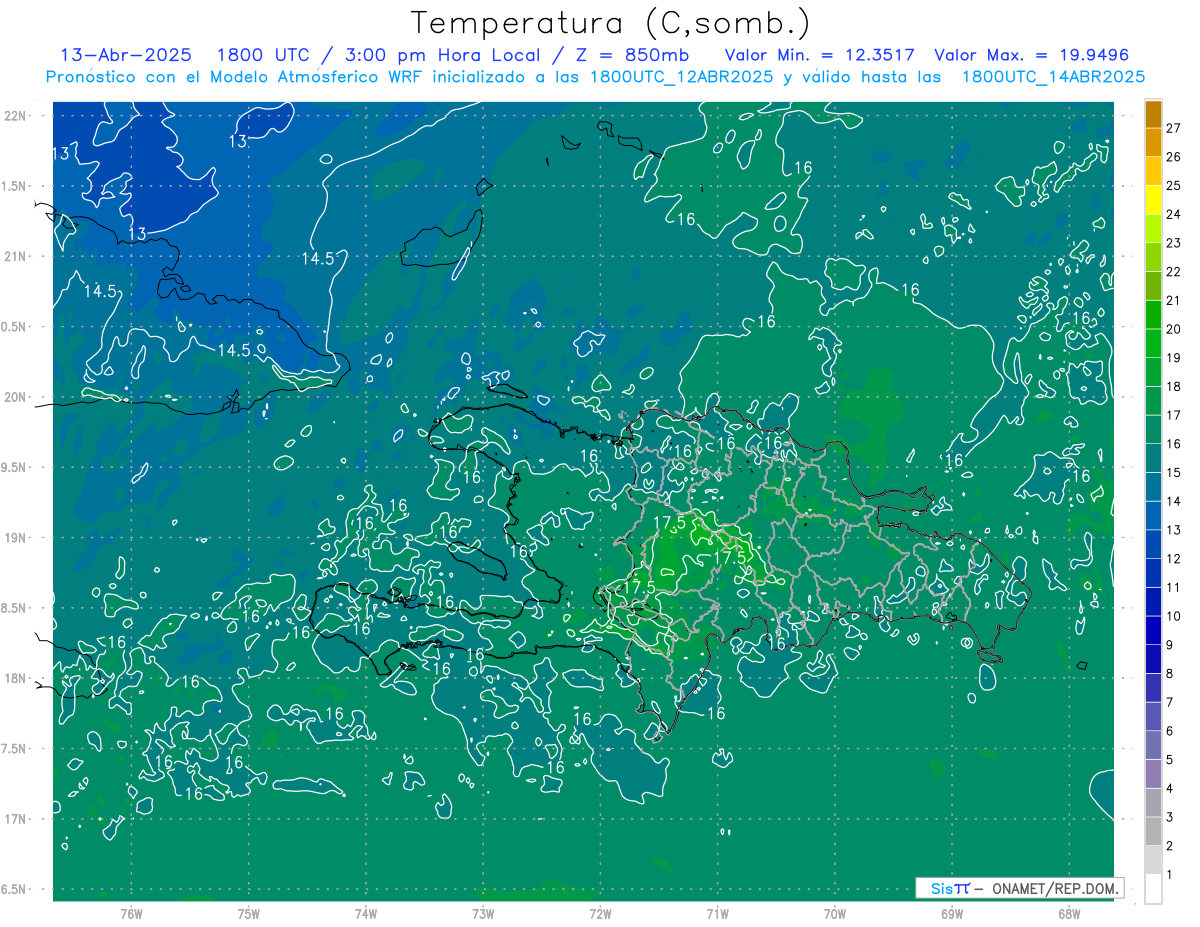This screenshot has width=1200, height=927.
Task: Click the color legend label "14"
Action: [1174, 501]
